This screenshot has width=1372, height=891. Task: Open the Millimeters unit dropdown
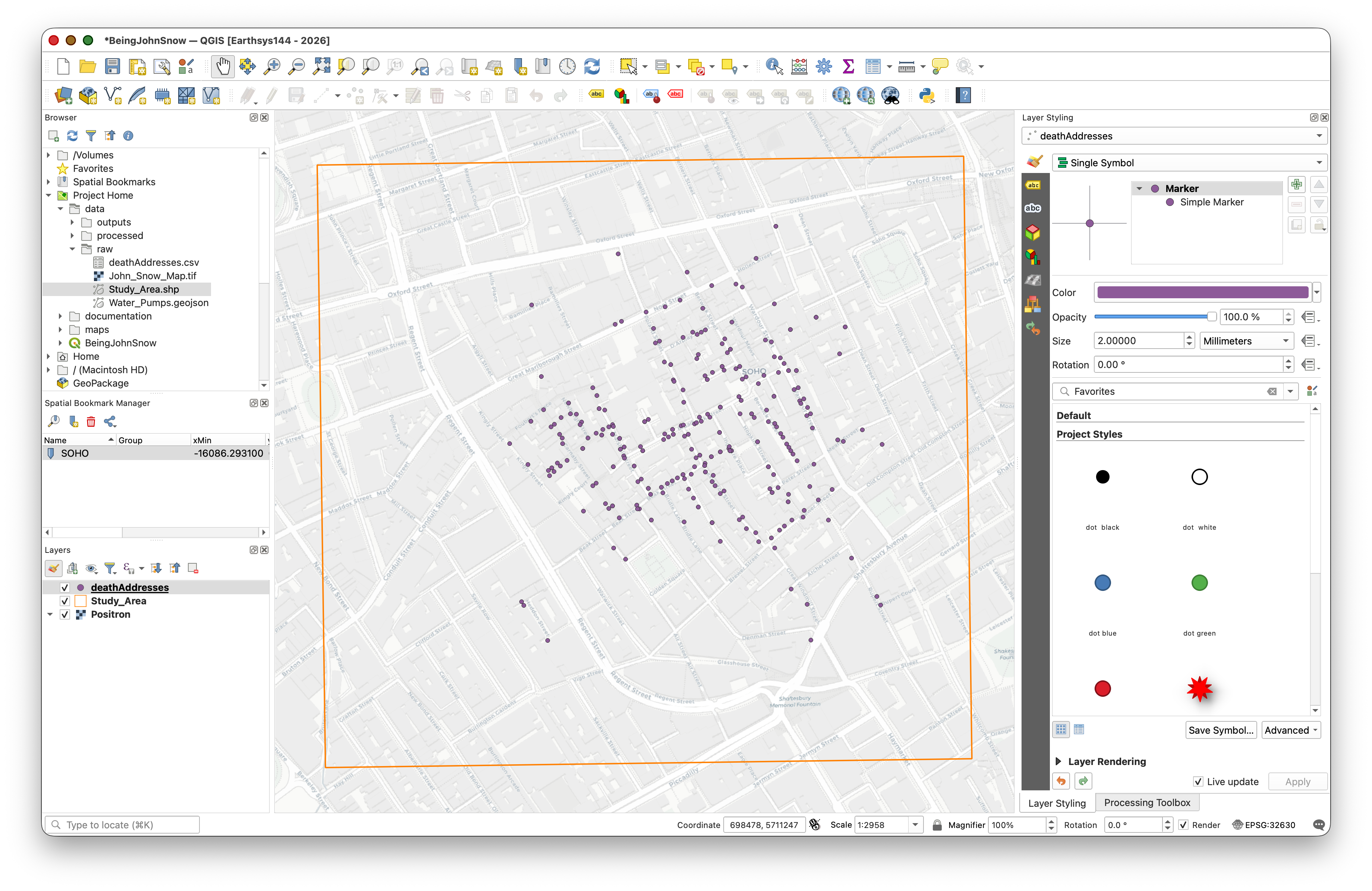1246,341
